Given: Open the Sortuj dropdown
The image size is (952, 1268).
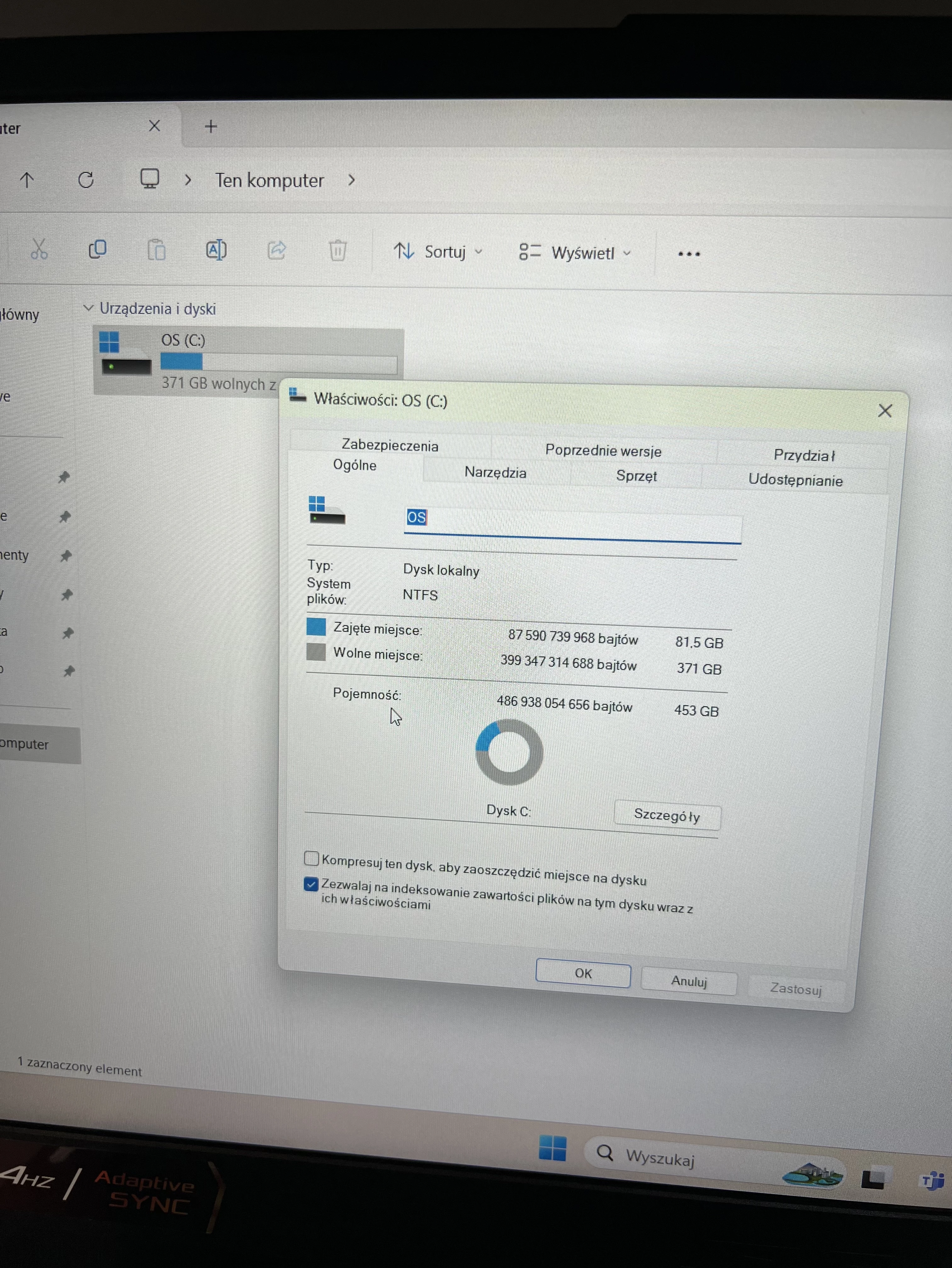Looking at the screenshot, I should click(439, 252).
